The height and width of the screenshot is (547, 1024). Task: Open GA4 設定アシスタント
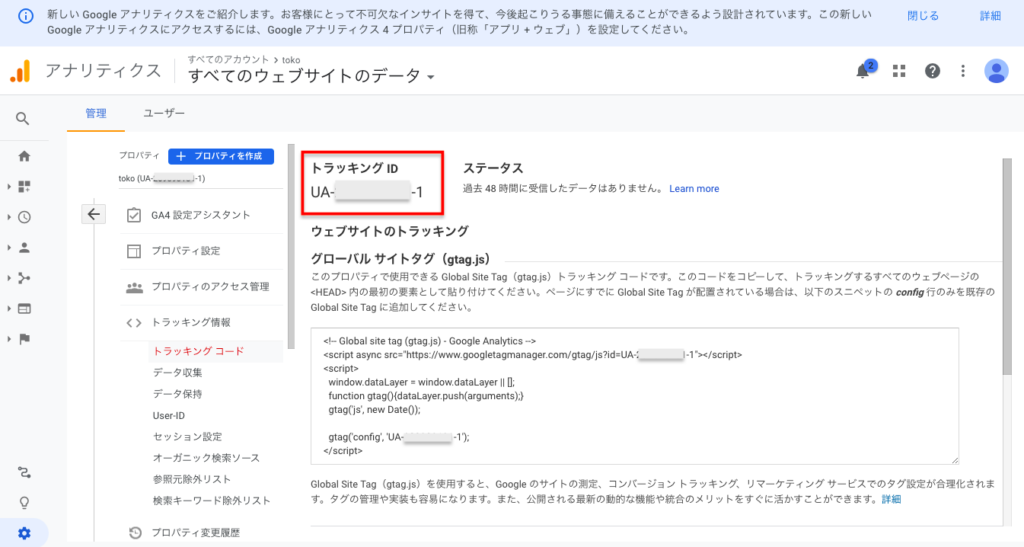click(x=201, y=215)
